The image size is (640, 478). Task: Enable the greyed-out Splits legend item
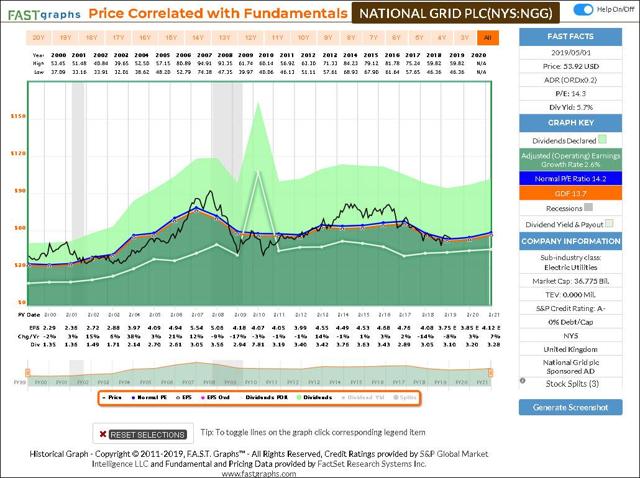tap(405, 397)
